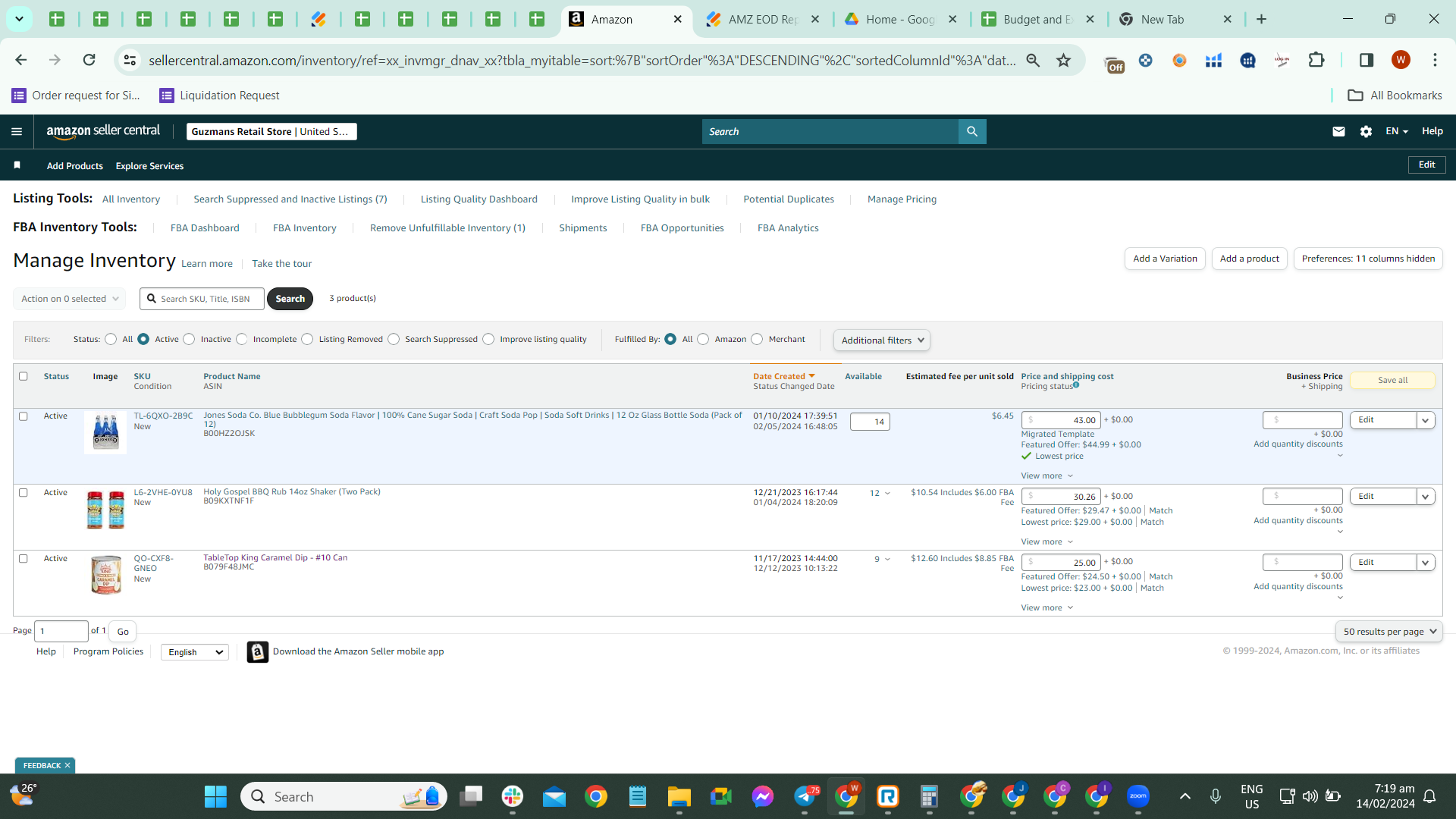This screenshot has width=1456, height=819.
Task: Open Telegram from the taskbar
Action: coord(805,796)
